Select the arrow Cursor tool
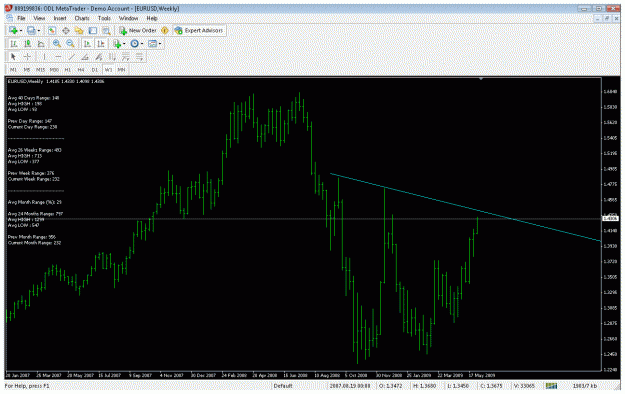The width and height of the screenshot is (625, 394). pos(13,57)
